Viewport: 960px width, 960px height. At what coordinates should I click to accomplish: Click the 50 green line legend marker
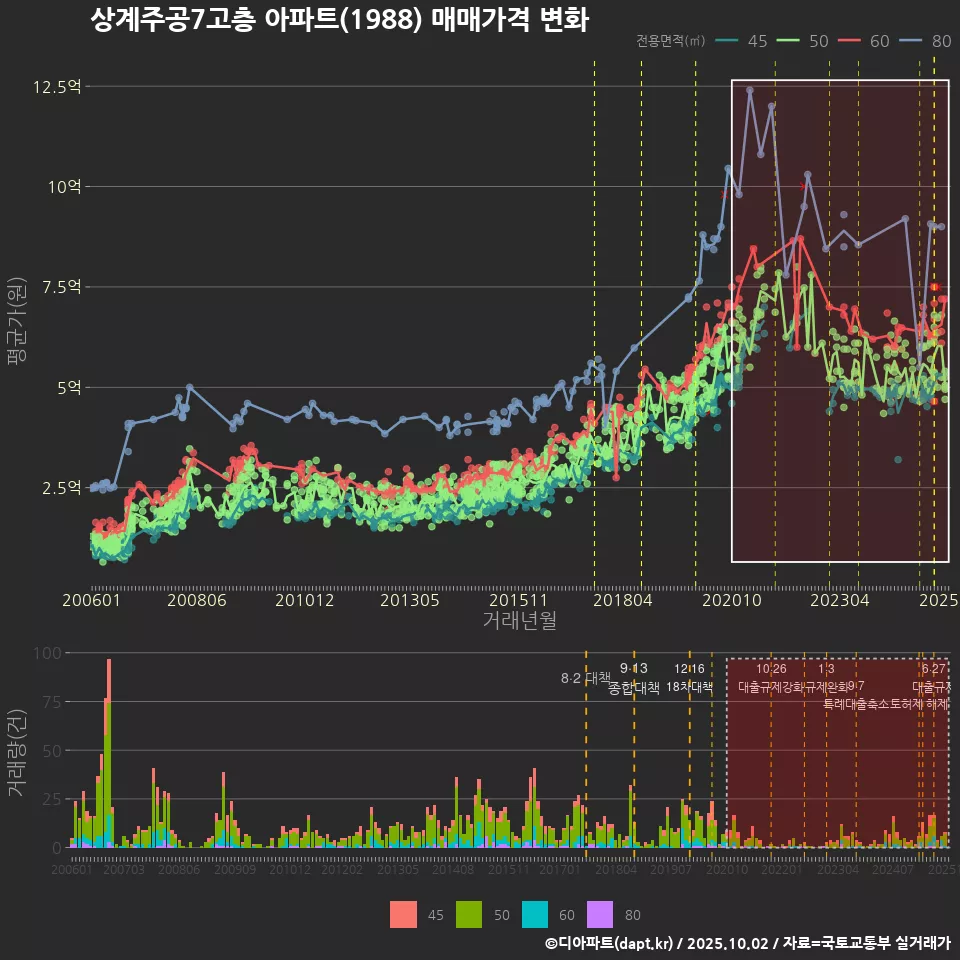click(x=789, y=41)
